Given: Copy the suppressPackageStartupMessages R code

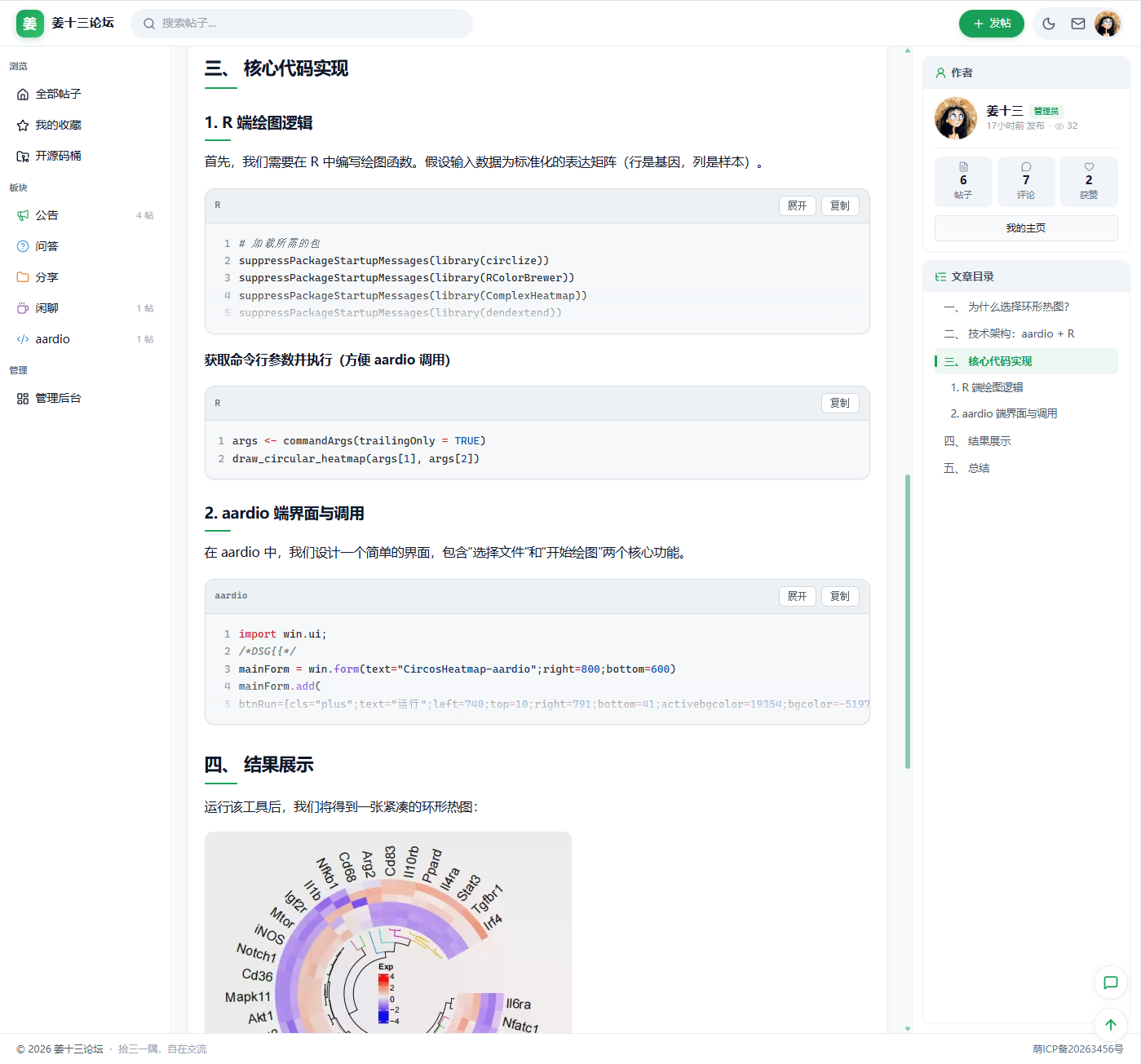Looking at the screenshot, I should point(840,205).
